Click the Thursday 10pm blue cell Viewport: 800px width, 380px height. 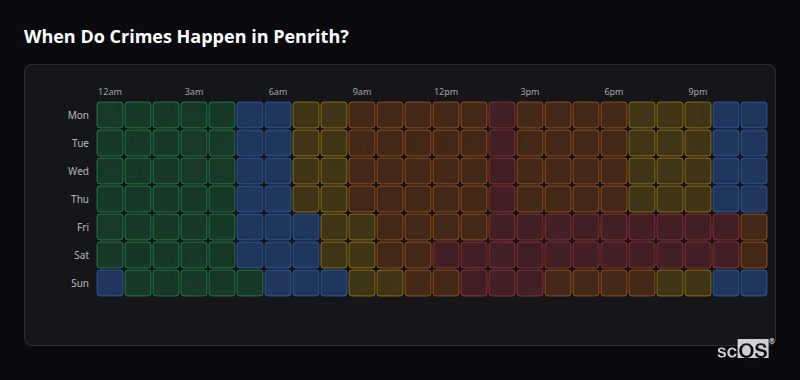[726, 199]
